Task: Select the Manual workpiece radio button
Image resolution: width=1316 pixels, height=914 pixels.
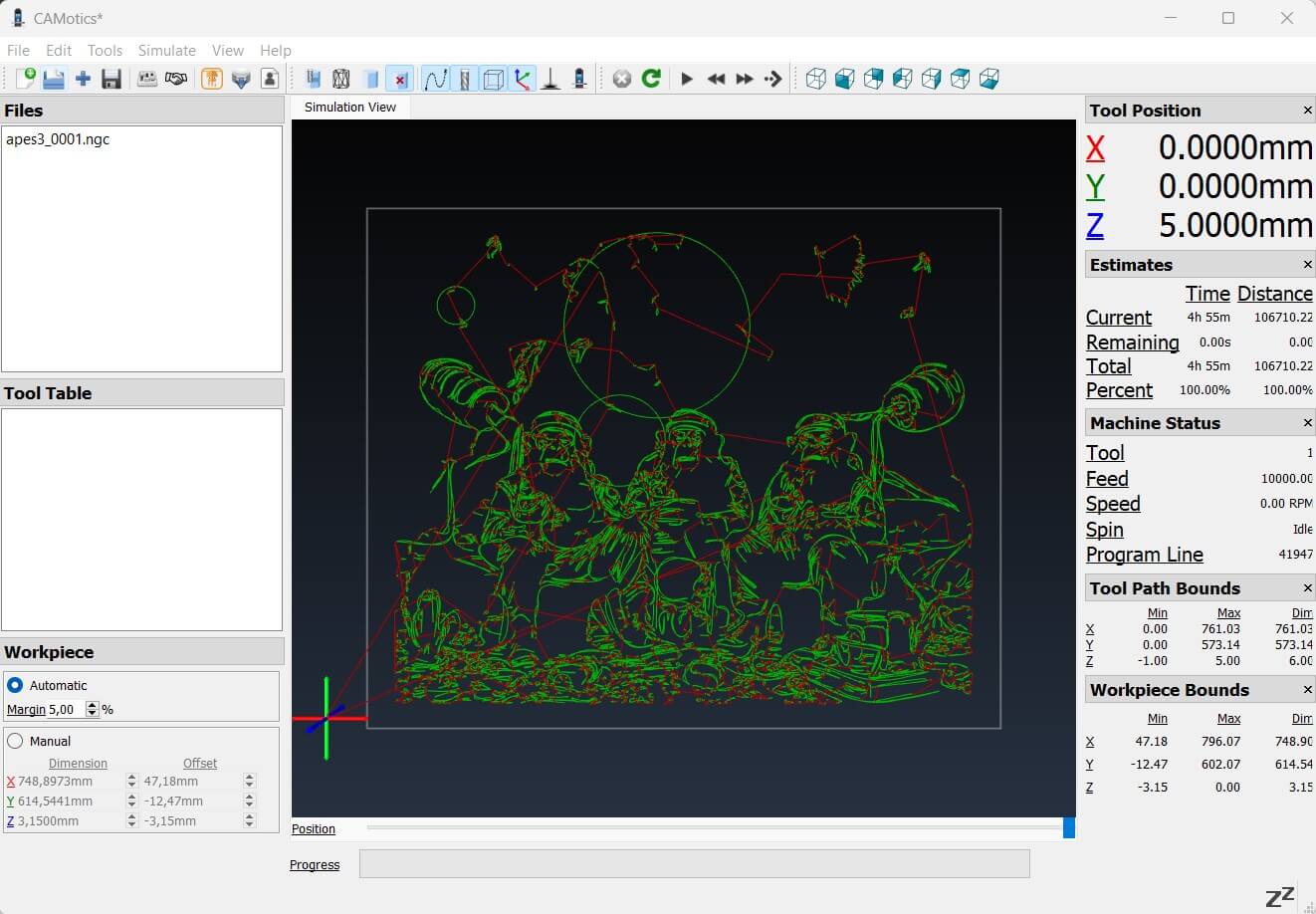Action: (15, 741)
